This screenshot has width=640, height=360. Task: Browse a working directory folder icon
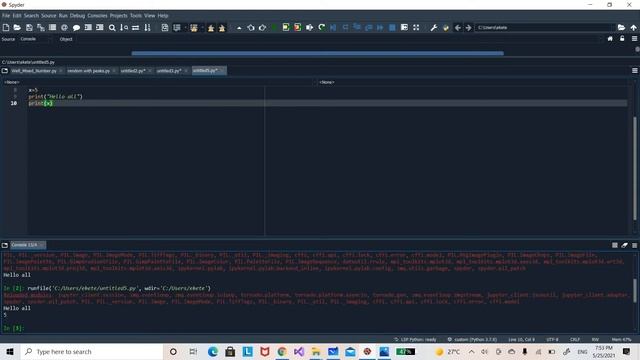(x=621, y=27)
